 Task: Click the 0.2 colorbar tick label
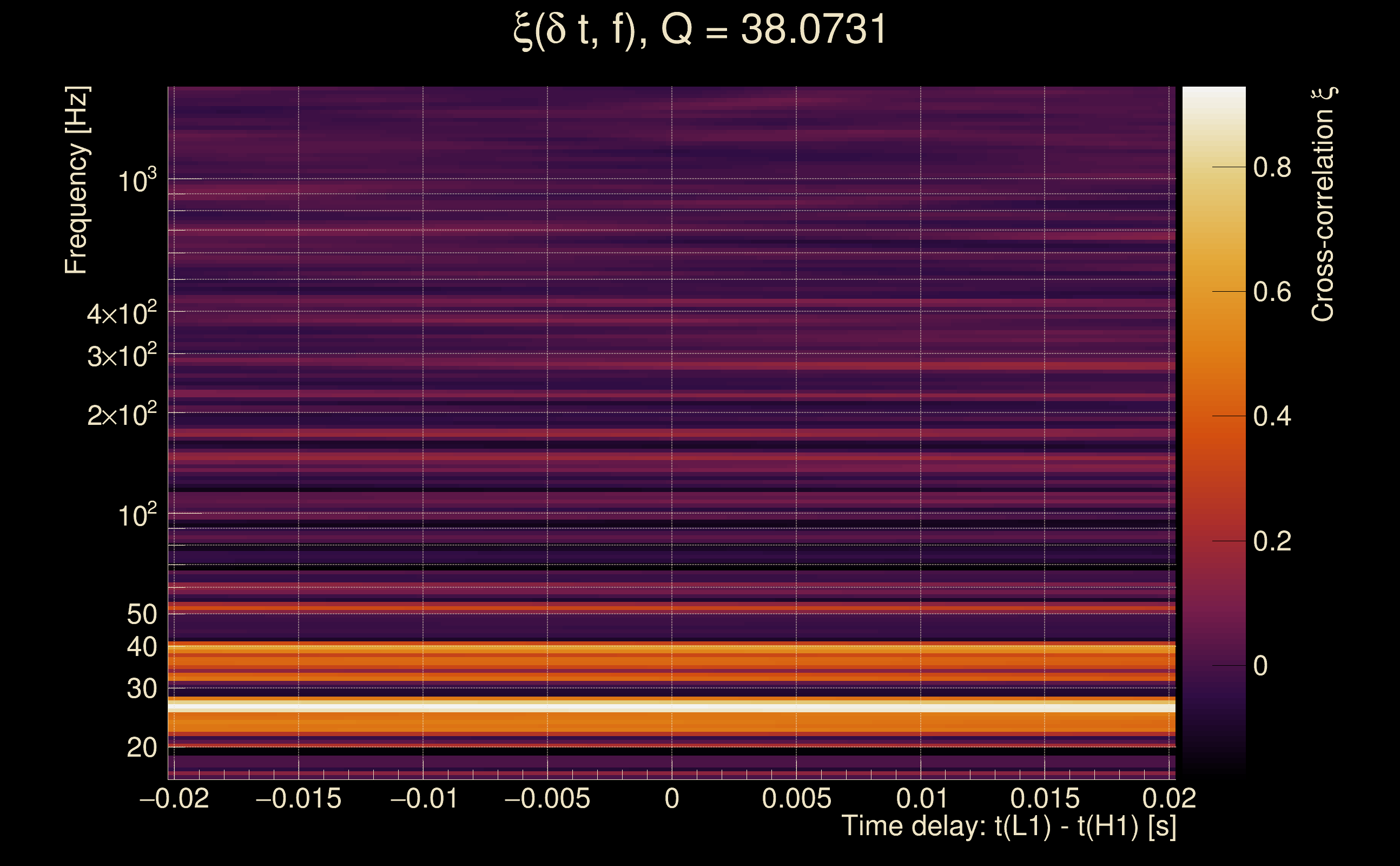tap(1272, 541)
